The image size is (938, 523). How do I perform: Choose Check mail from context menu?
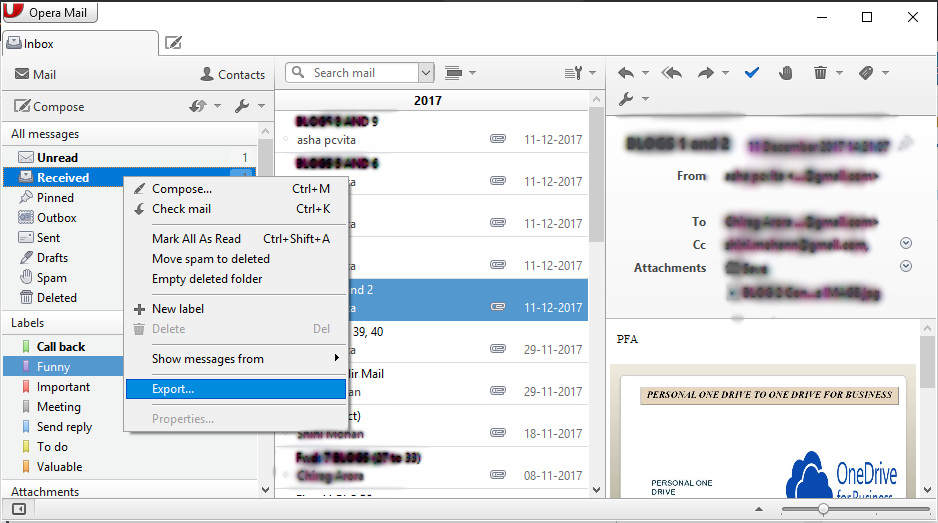(x=236, y=209)
